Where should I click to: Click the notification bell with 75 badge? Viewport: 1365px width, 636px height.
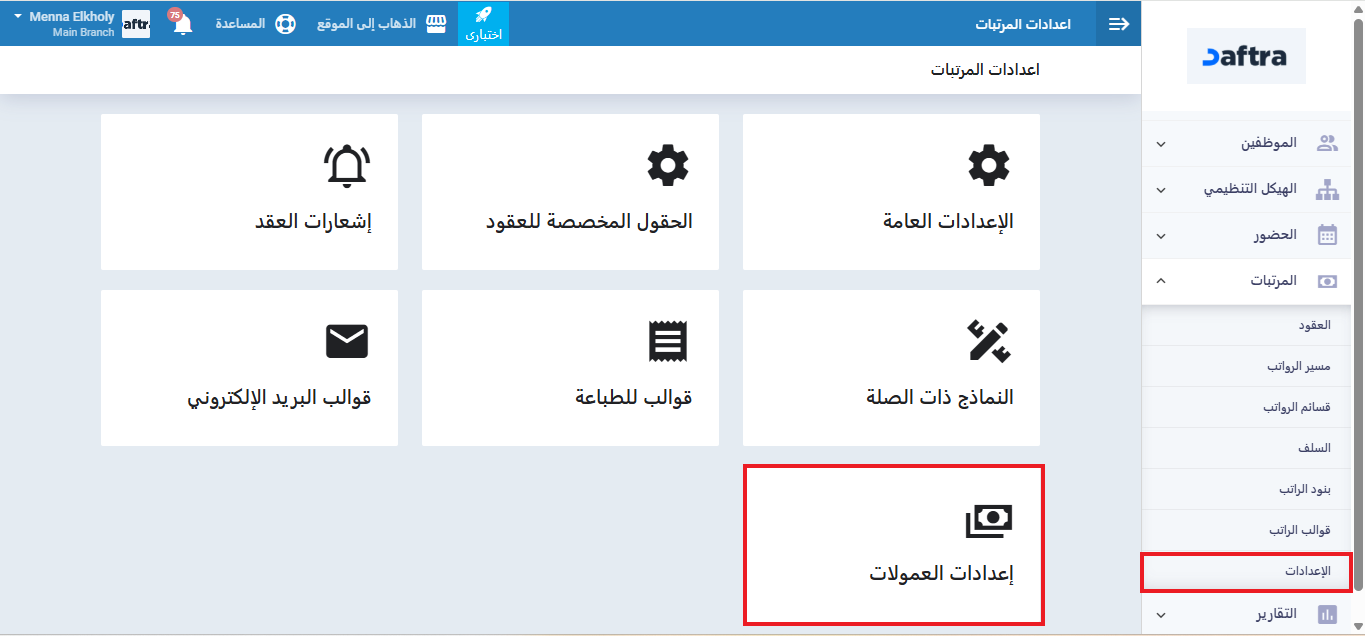point(182,24)
